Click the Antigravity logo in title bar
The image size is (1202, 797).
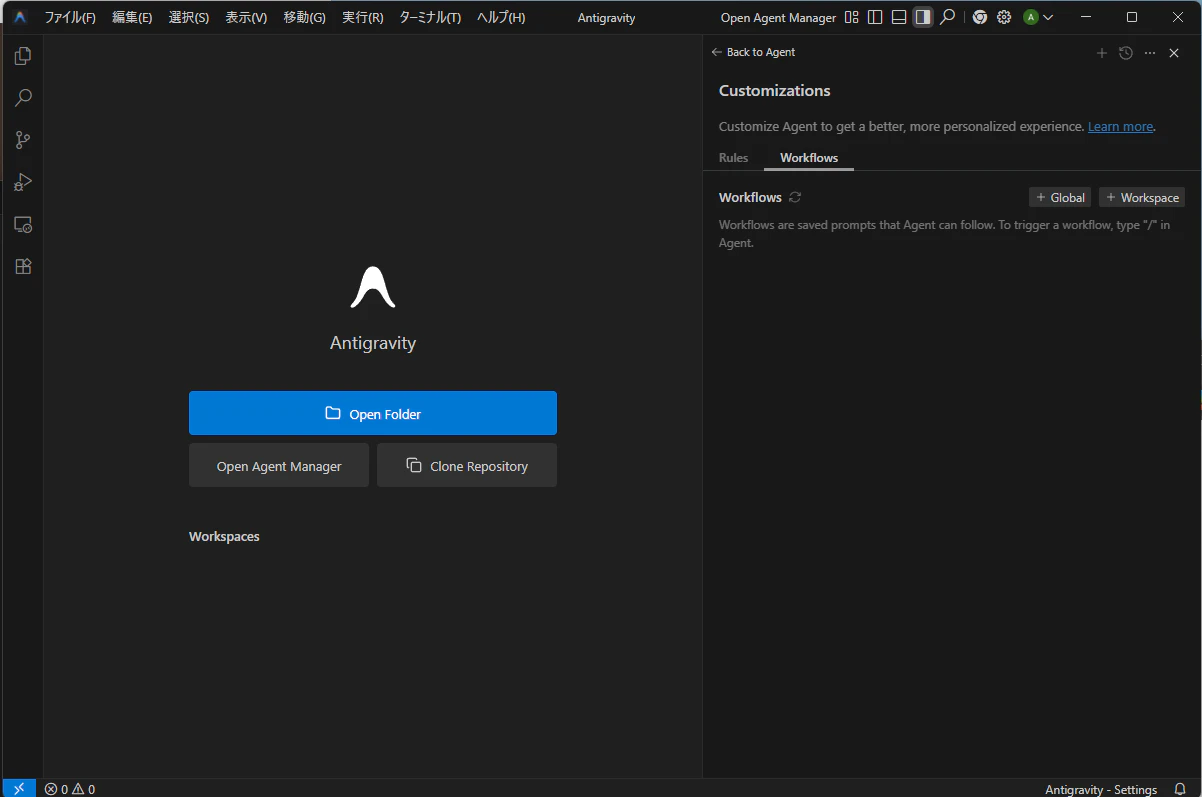click(20, 17)
